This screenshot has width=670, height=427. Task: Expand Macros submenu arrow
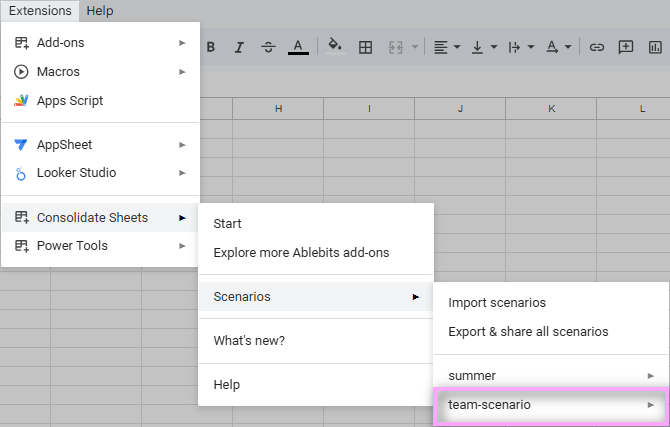click(x=182, y=72)
